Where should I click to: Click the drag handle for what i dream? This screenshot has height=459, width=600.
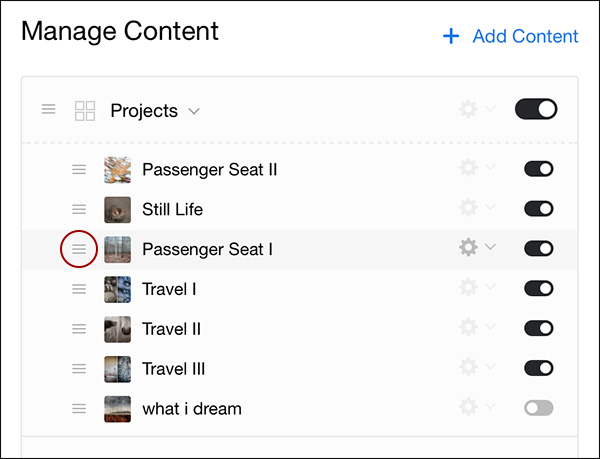(79, 408)
